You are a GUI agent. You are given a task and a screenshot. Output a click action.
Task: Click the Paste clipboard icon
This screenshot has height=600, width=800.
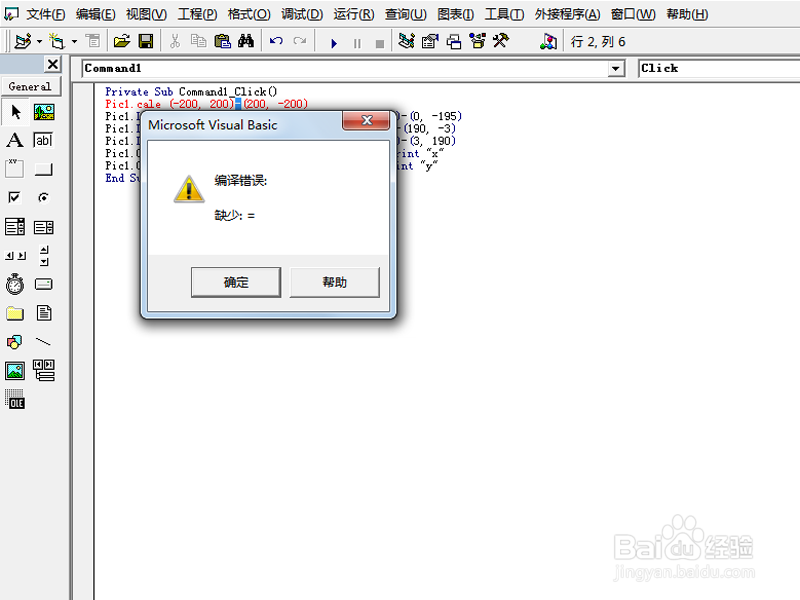(x=222, y=41)
